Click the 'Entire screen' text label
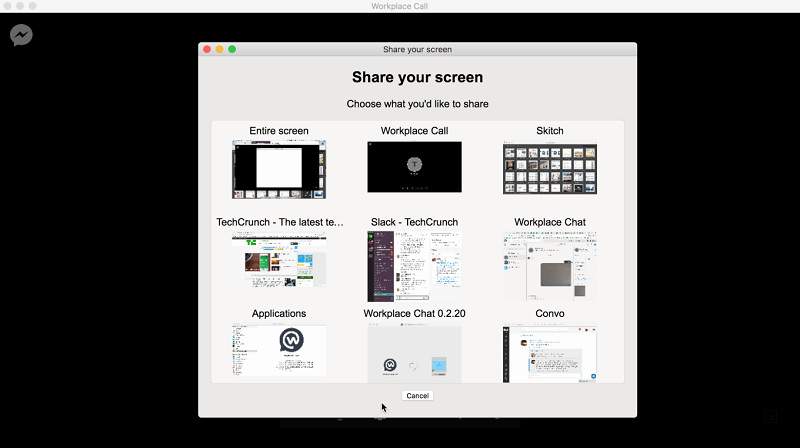The width and height of the screenshot is (800, 448). [x=279, y=131]
